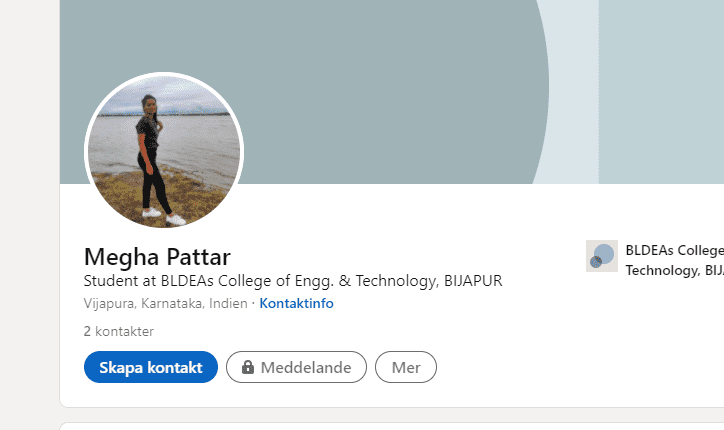Click the Skapa kontakt button
The width and height of the screenshot is (724, 430).
[151, 367]
